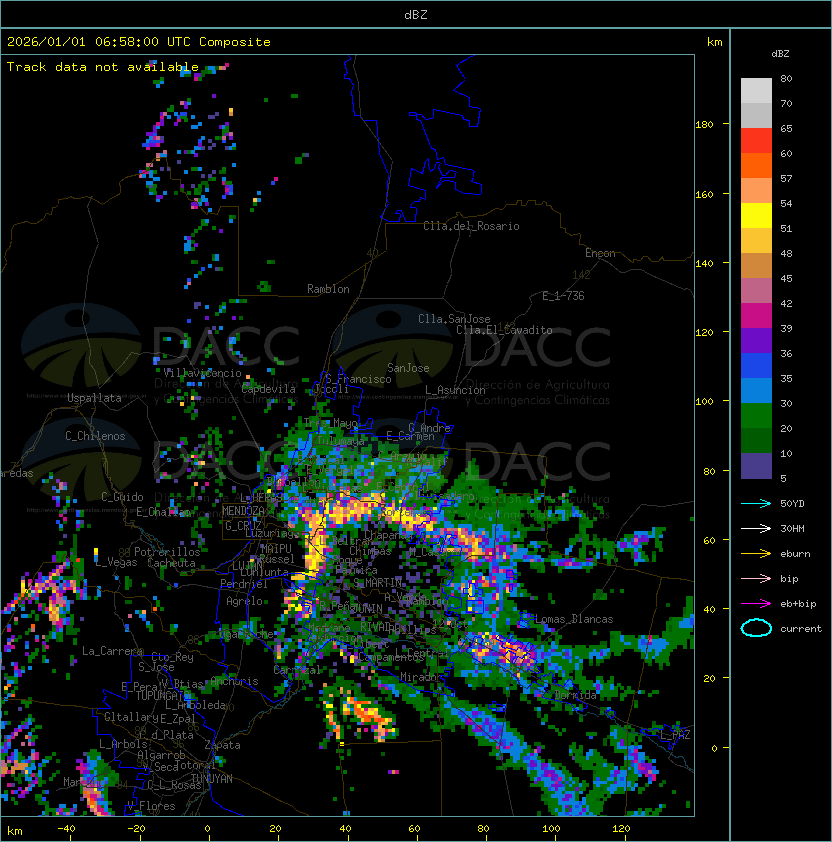Click the 'La_Carrera' place label
The image size is (832, 842).
[112, 651]
